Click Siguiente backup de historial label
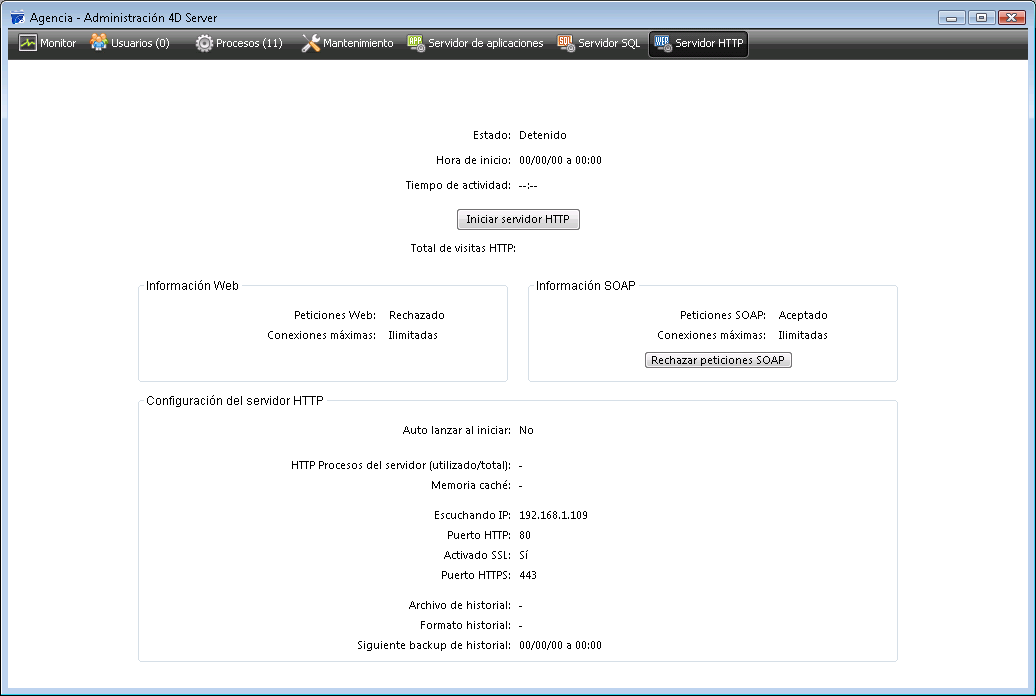Screen dimensions: 1036x696 click(x=434, y=645)
